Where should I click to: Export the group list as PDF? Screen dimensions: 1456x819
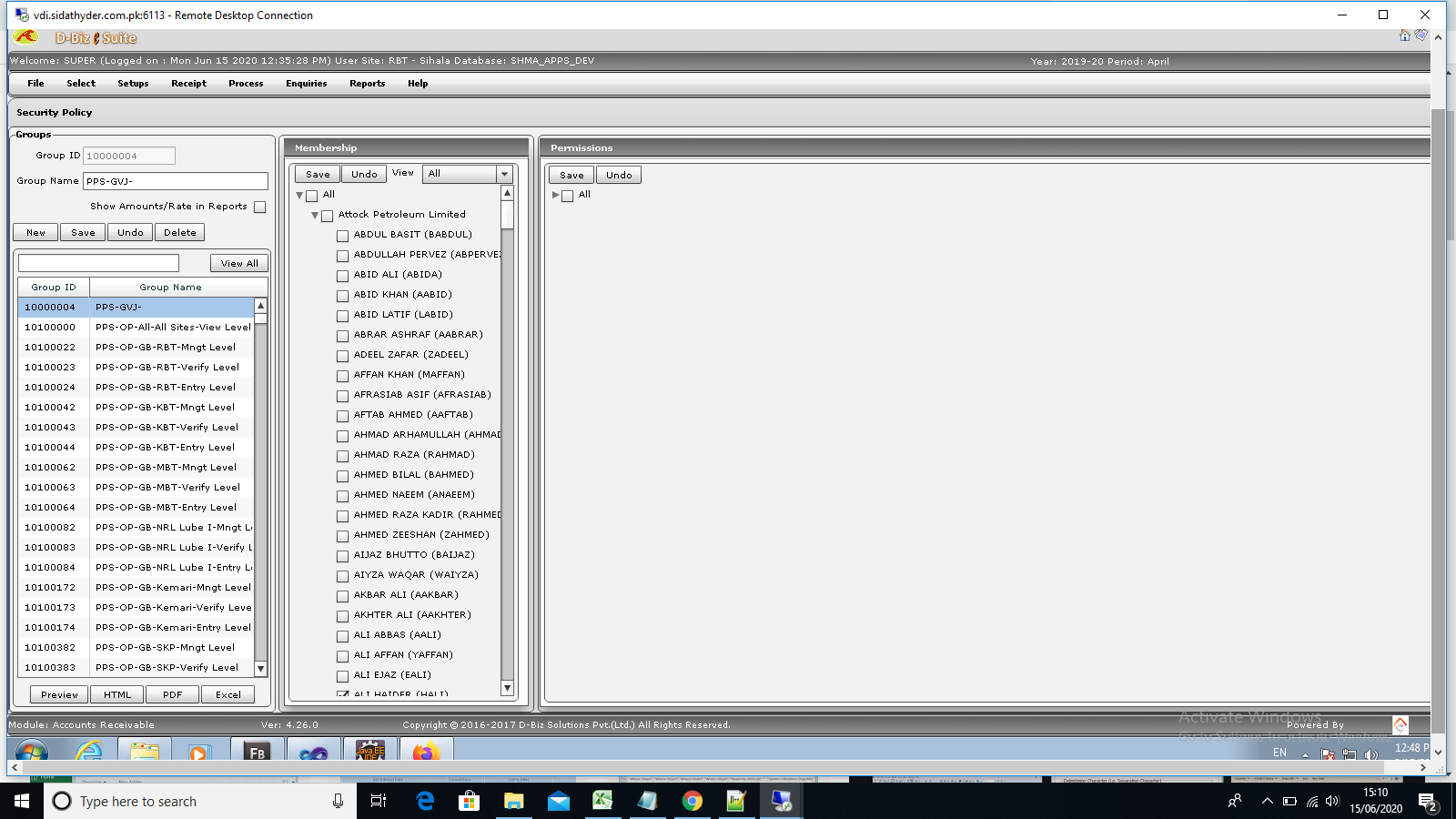(172, 694)
